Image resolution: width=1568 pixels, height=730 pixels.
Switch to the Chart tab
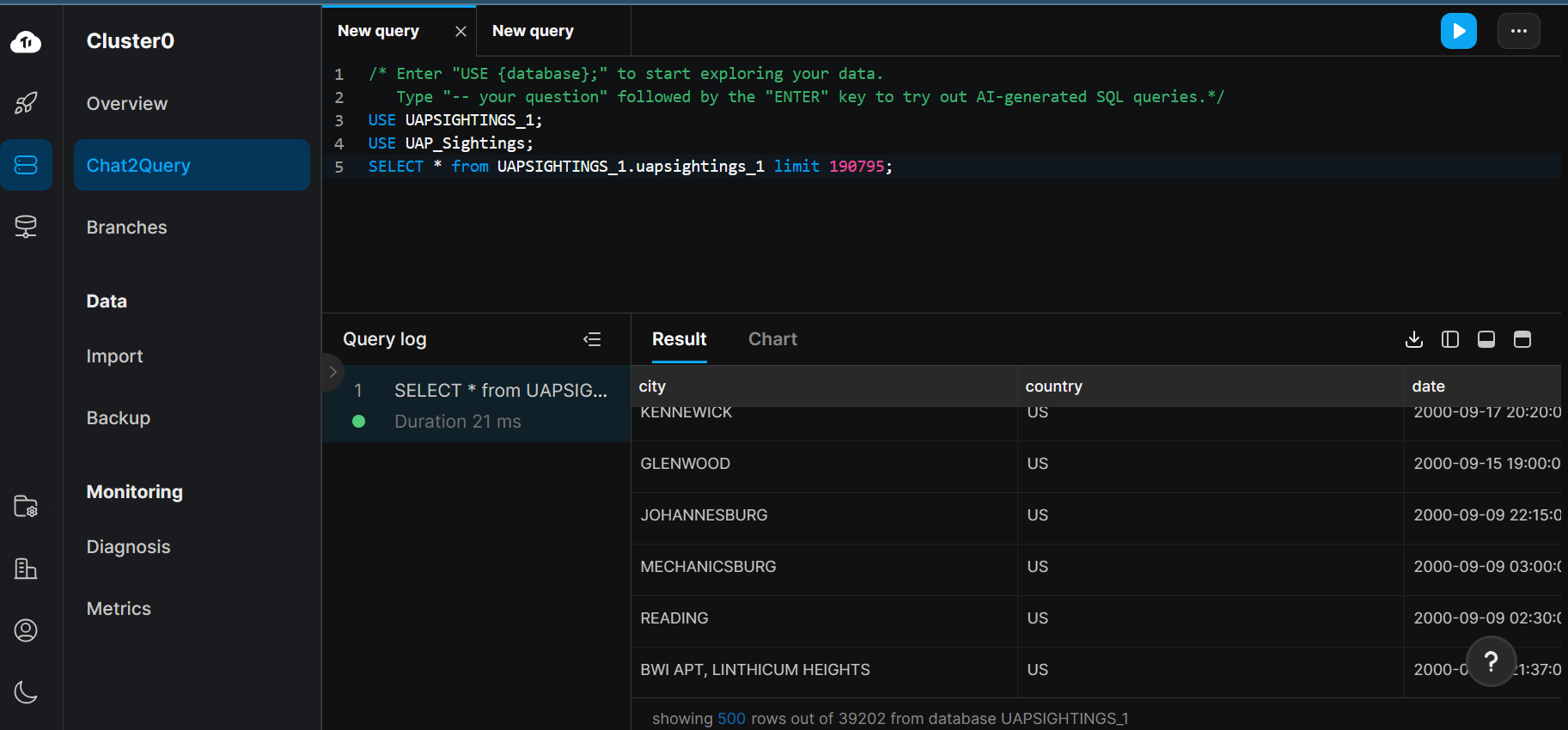(772, 339)
